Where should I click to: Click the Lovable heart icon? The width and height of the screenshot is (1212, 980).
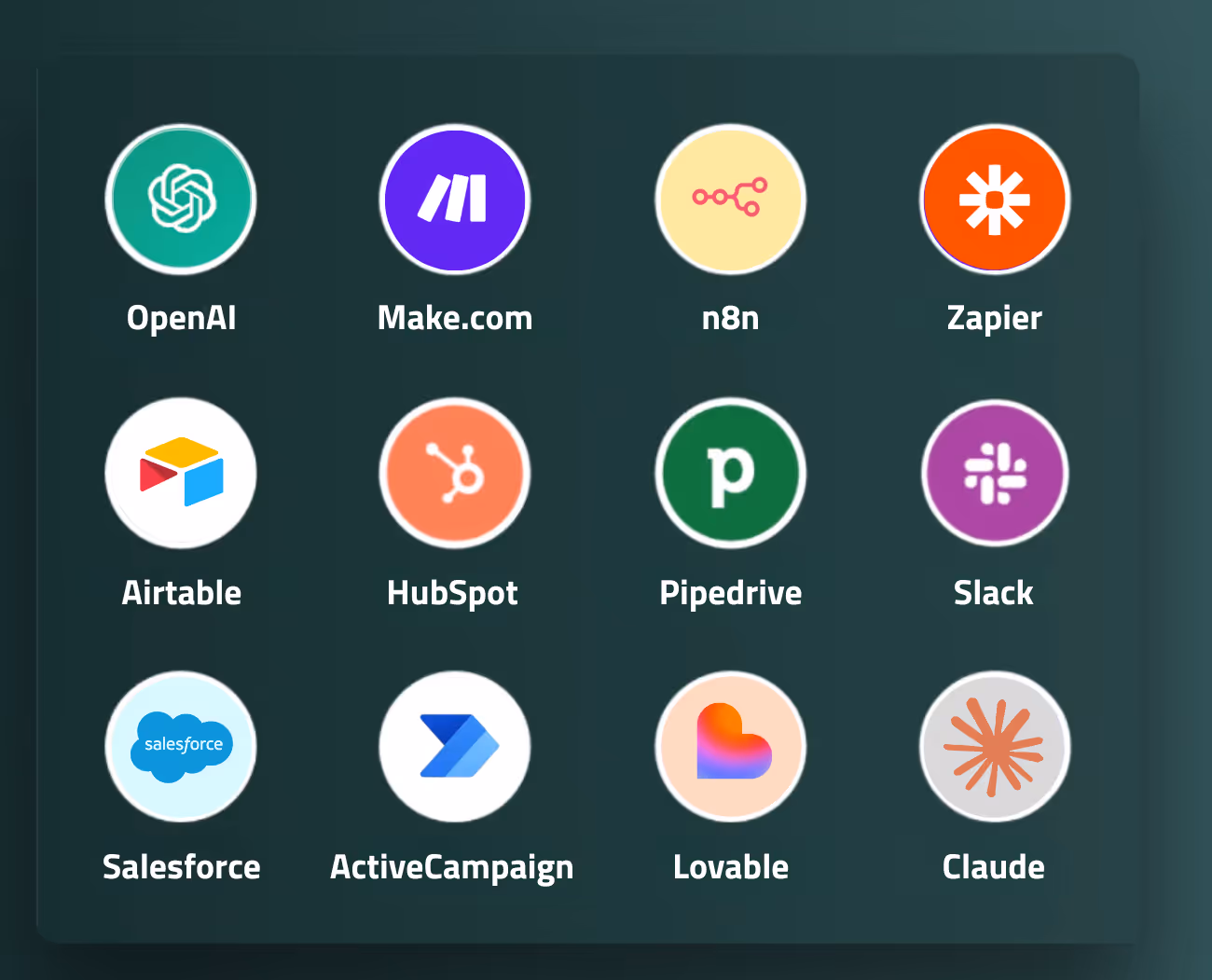point(730,747)
